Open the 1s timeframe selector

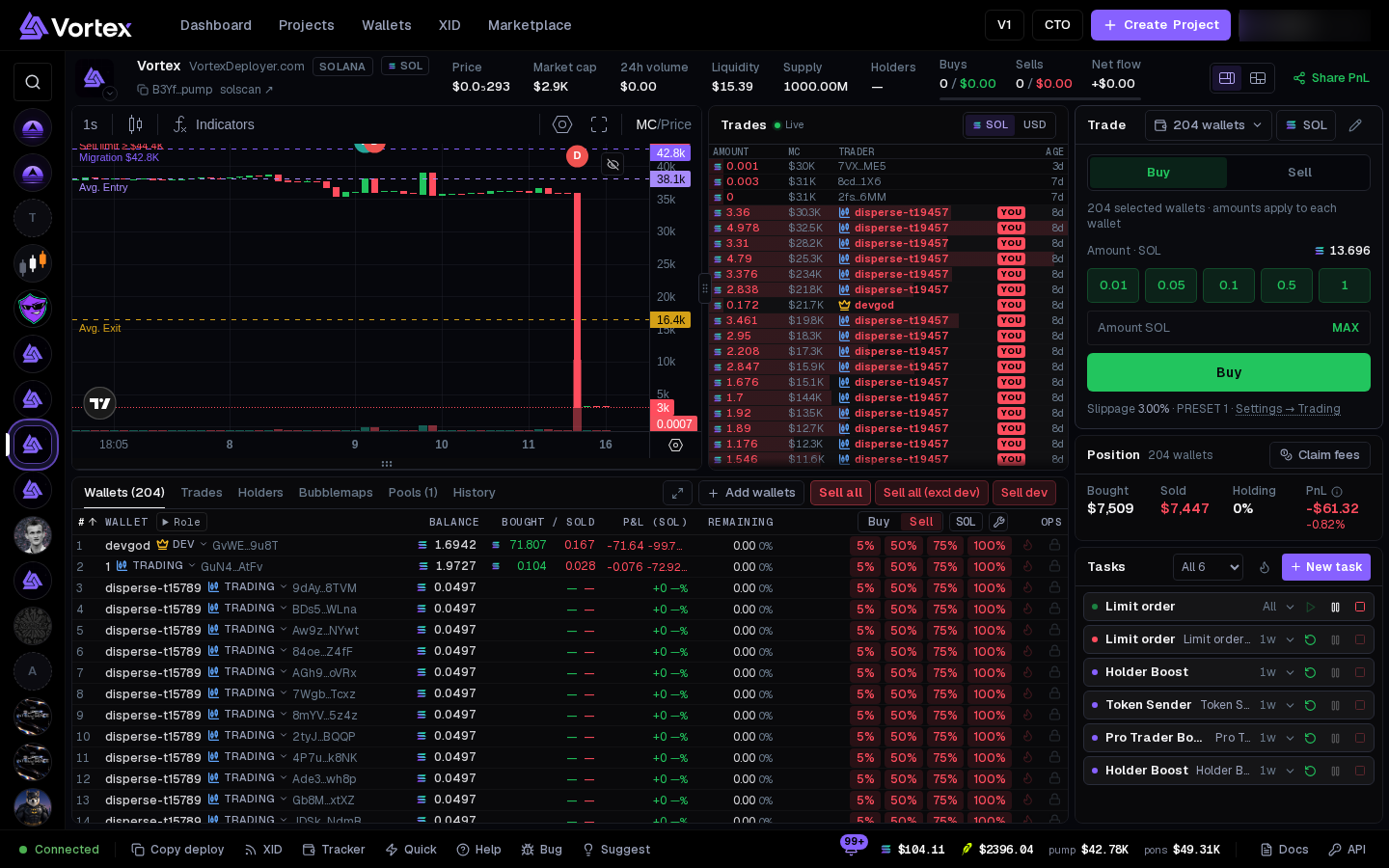point(91,124)
